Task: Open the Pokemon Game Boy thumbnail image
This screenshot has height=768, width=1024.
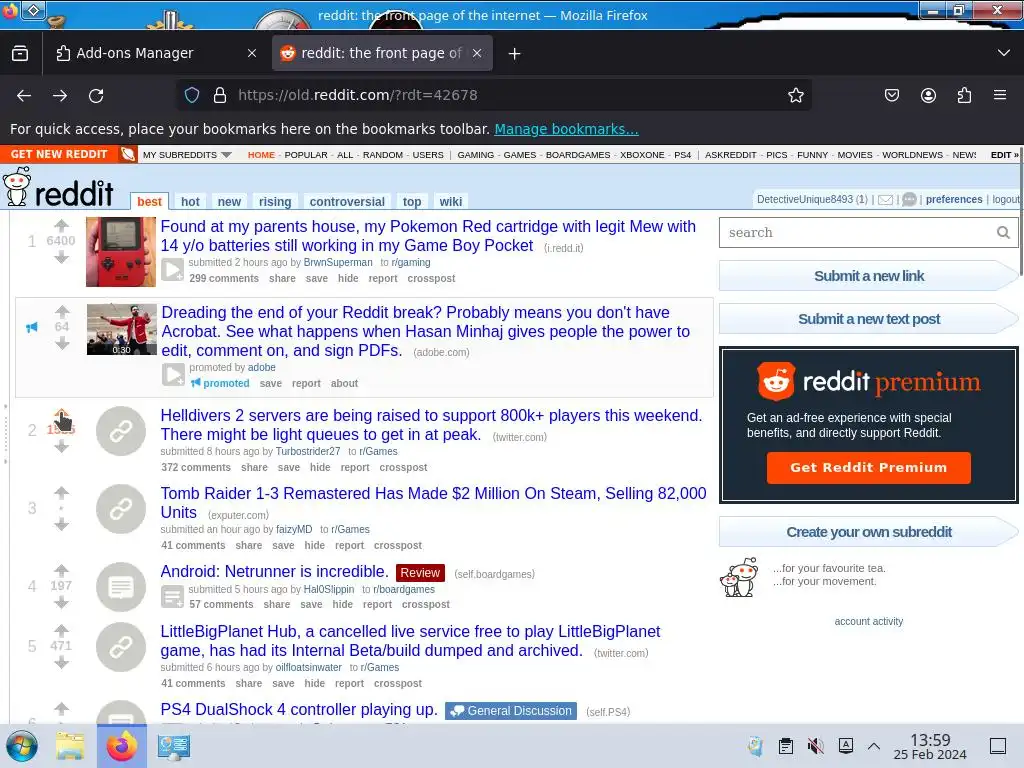Action: pyautogui.click(x=121, y=252)
